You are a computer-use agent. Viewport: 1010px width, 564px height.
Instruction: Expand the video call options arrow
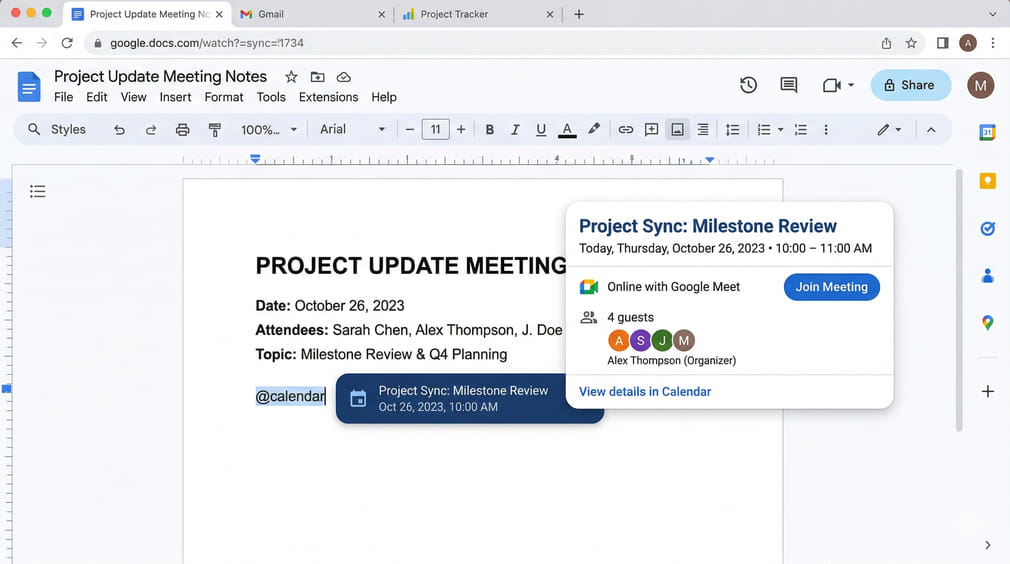click(x=851, y=85)
